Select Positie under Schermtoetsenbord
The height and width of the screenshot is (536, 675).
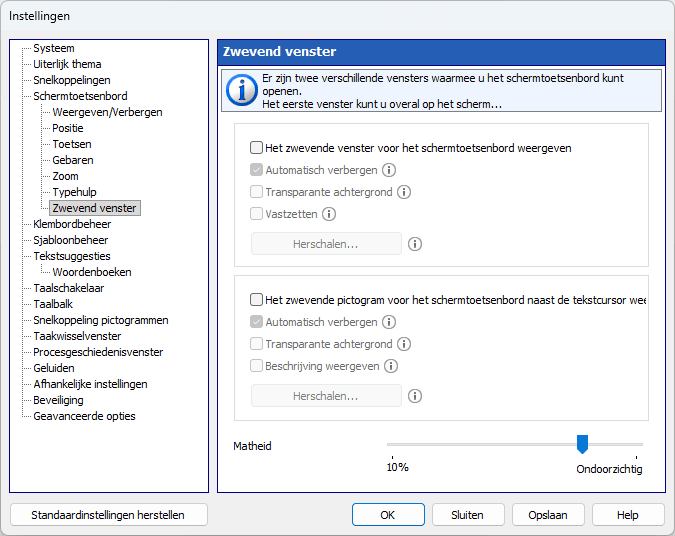[68, 128]
